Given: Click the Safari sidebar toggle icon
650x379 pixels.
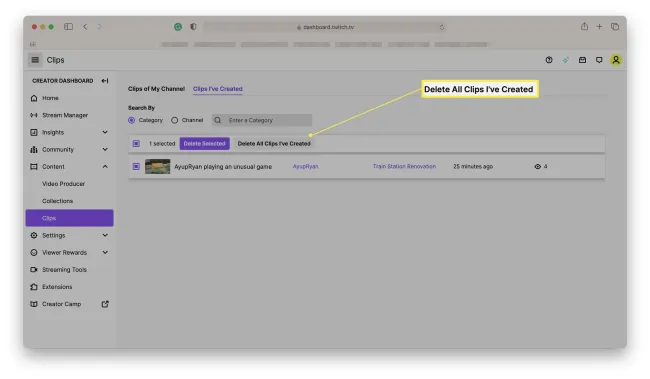Looking at the screenshot, I should point(68,27).
